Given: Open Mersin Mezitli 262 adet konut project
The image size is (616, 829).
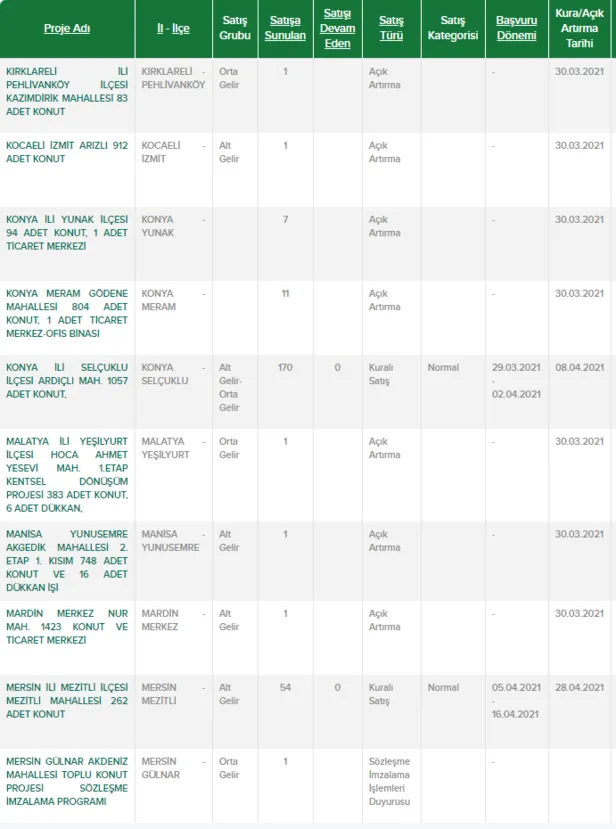Looking at the screenshot, I should point(67,701).
